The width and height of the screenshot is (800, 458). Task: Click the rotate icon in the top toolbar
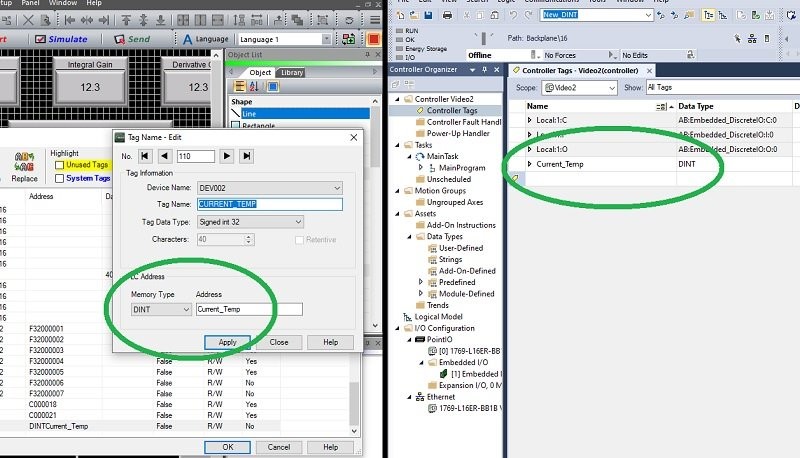(x=349, y=20)
